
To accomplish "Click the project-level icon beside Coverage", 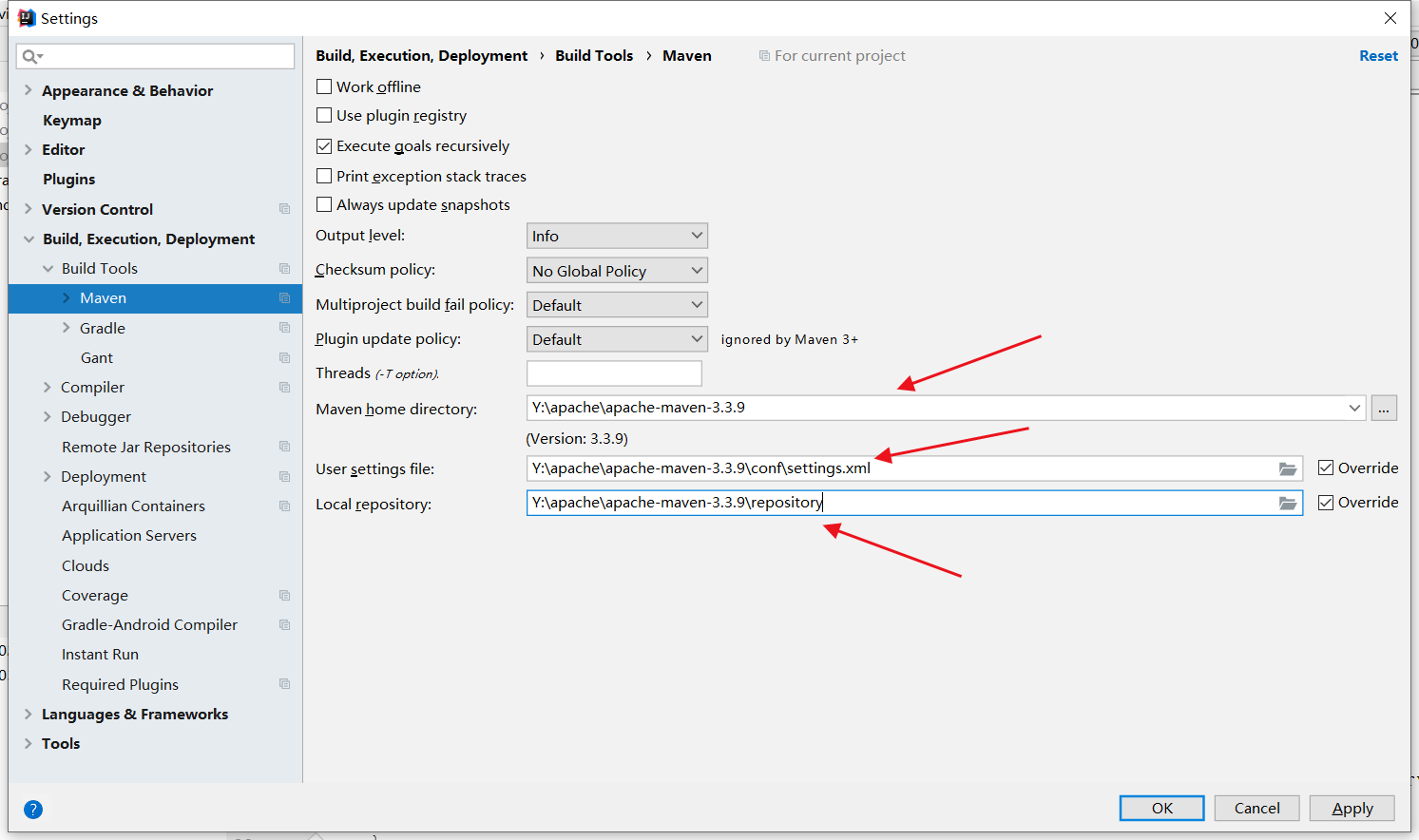I will click(284, 595).
